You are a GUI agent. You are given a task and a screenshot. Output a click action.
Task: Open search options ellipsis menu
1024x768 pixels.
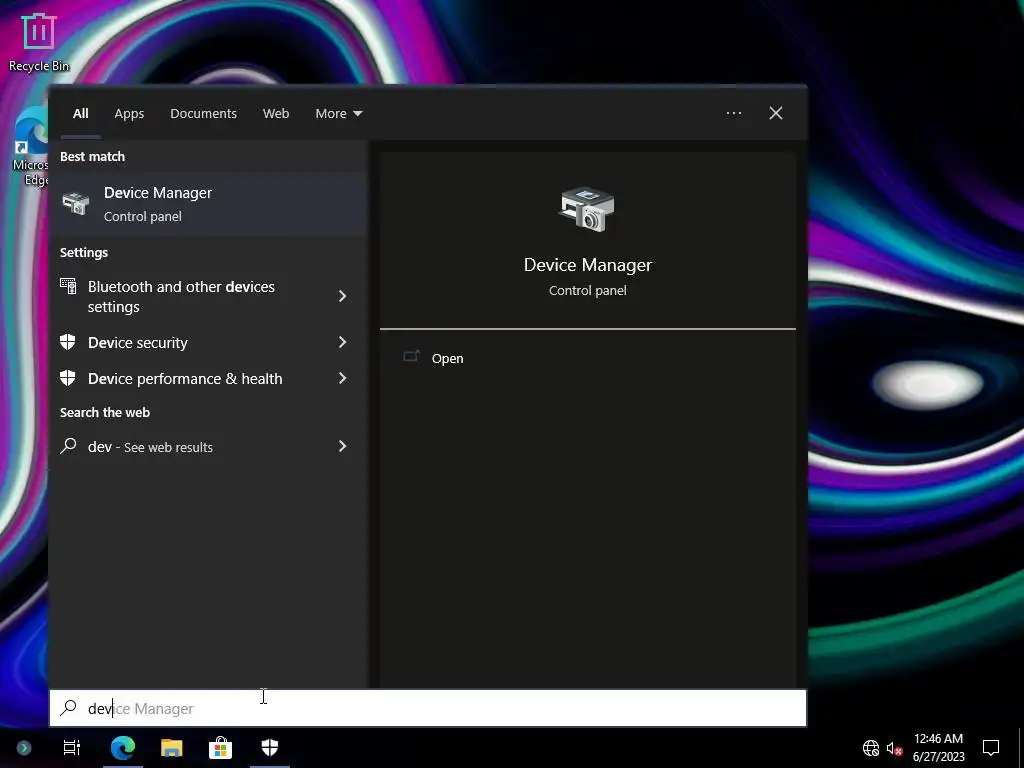(x=733, y=113)
